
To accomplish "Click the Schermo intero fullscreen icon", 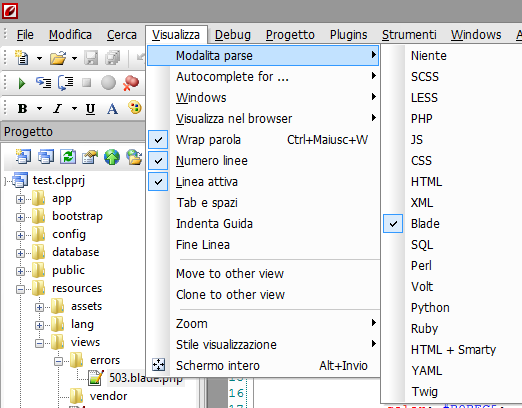I will point(158,365).
